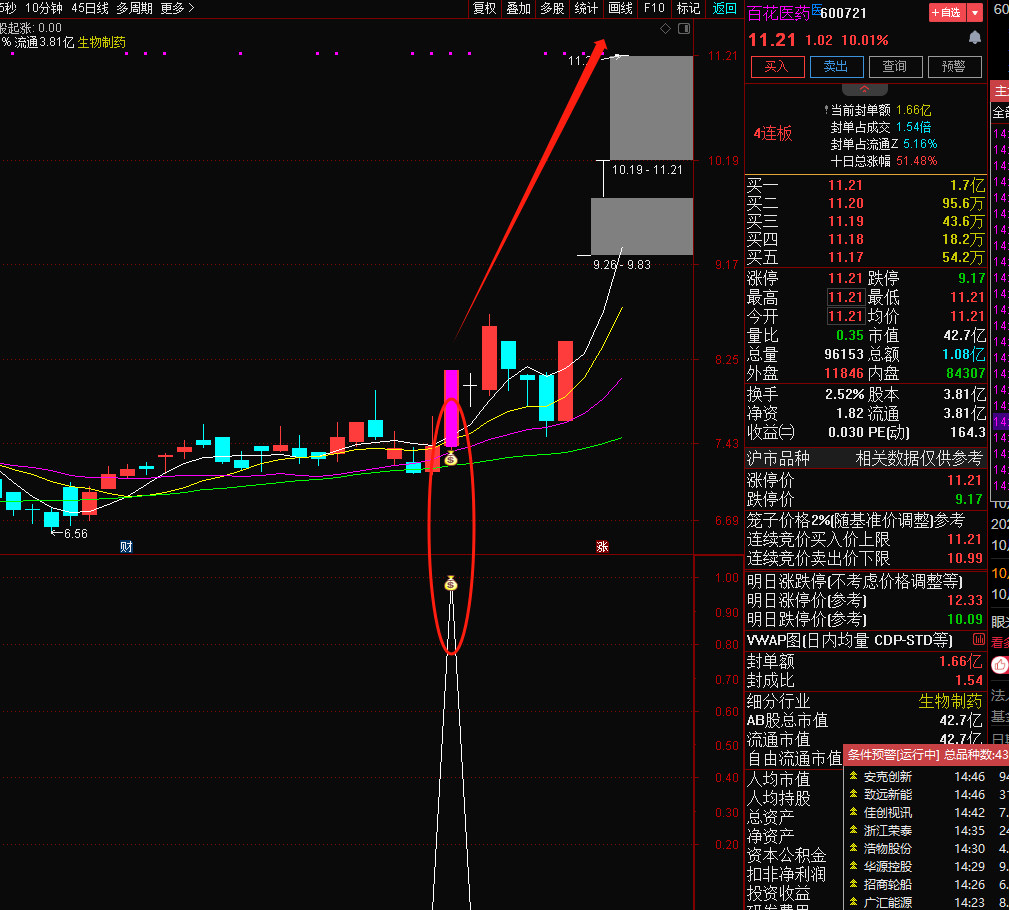
Task: Click the money bag marker in indicator pane
Action: click(x=450, y=583)
